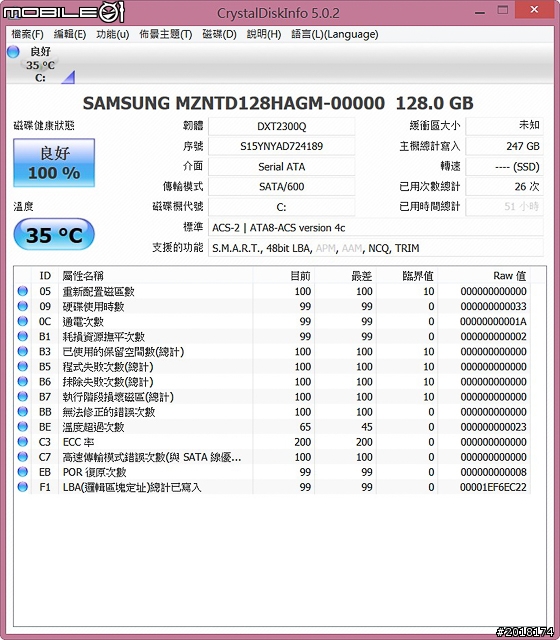560x640 pixels.
Task: Click status orb of attribute BB row
Action: point(22,412)
